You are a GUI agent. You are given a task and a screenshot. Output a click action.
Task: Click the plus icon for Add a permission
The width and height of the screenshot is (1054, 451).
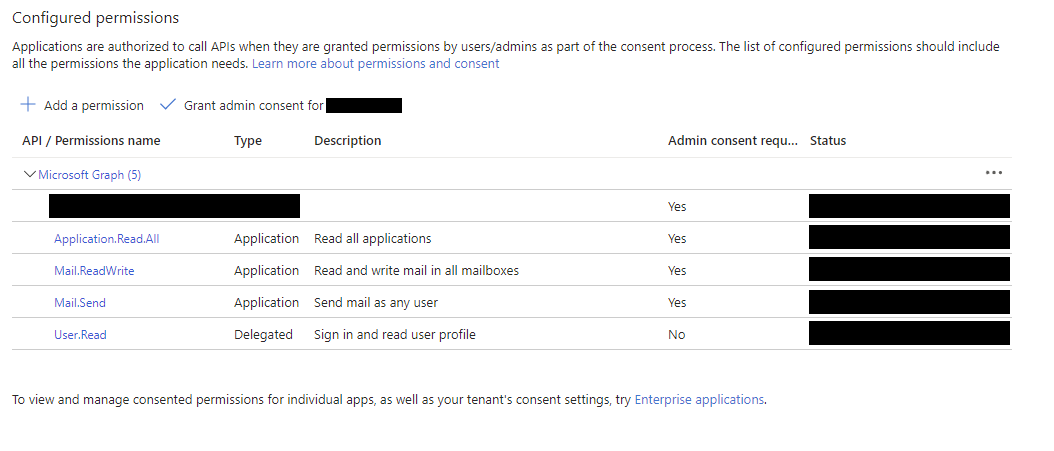pyautogui.click(x=28, y=105)
